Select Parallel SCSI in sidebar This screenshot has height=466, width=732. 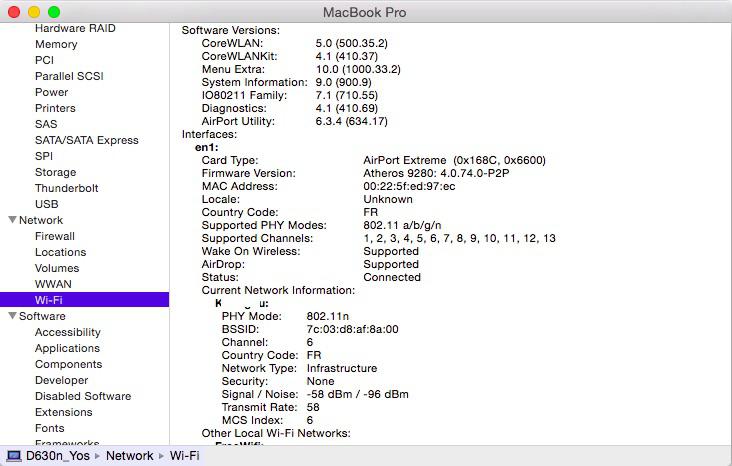pyautogui.click(x=69, y=76)
